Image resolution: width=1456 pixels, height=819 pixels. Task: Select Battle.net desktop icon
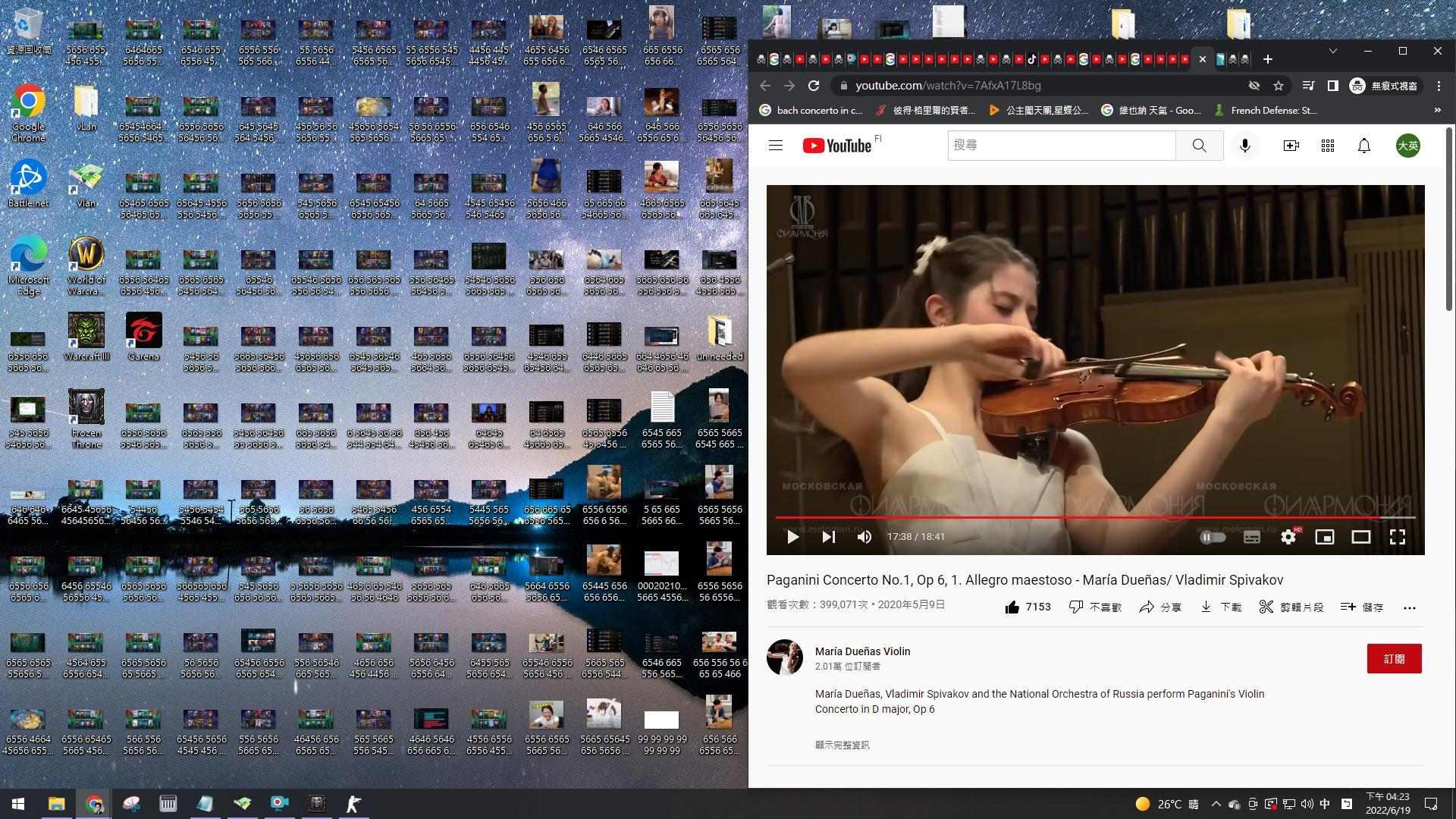tap(28, 184)
